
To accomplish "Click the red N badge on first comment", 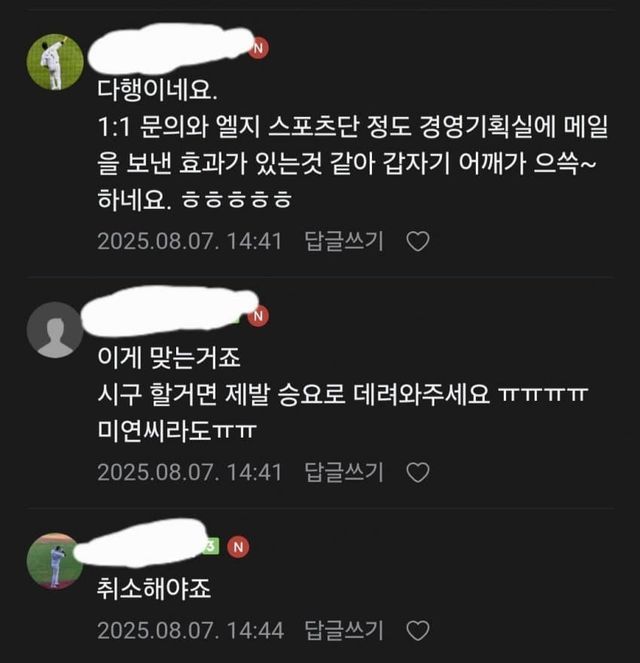I will point(258,48).
